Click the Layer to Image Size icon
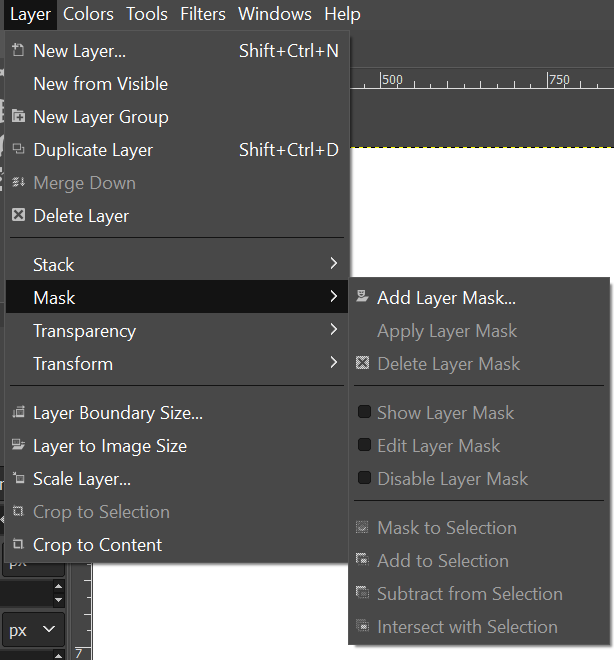This screenshot has width=614, height=660. (18, 444)
